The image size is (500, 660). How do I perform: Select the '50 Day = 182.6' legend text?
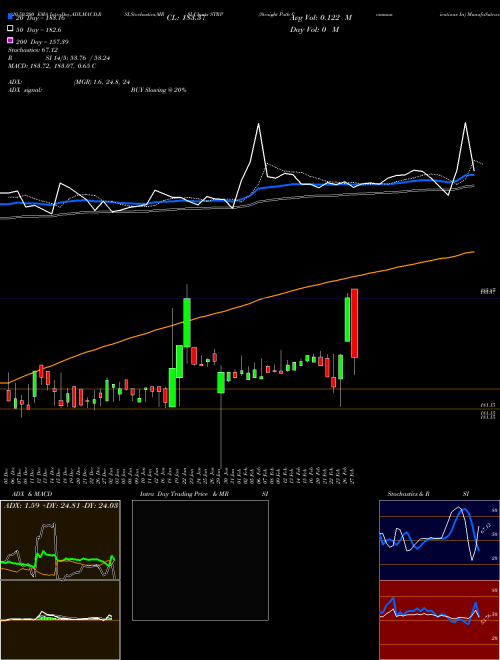(x=38, y=30)
